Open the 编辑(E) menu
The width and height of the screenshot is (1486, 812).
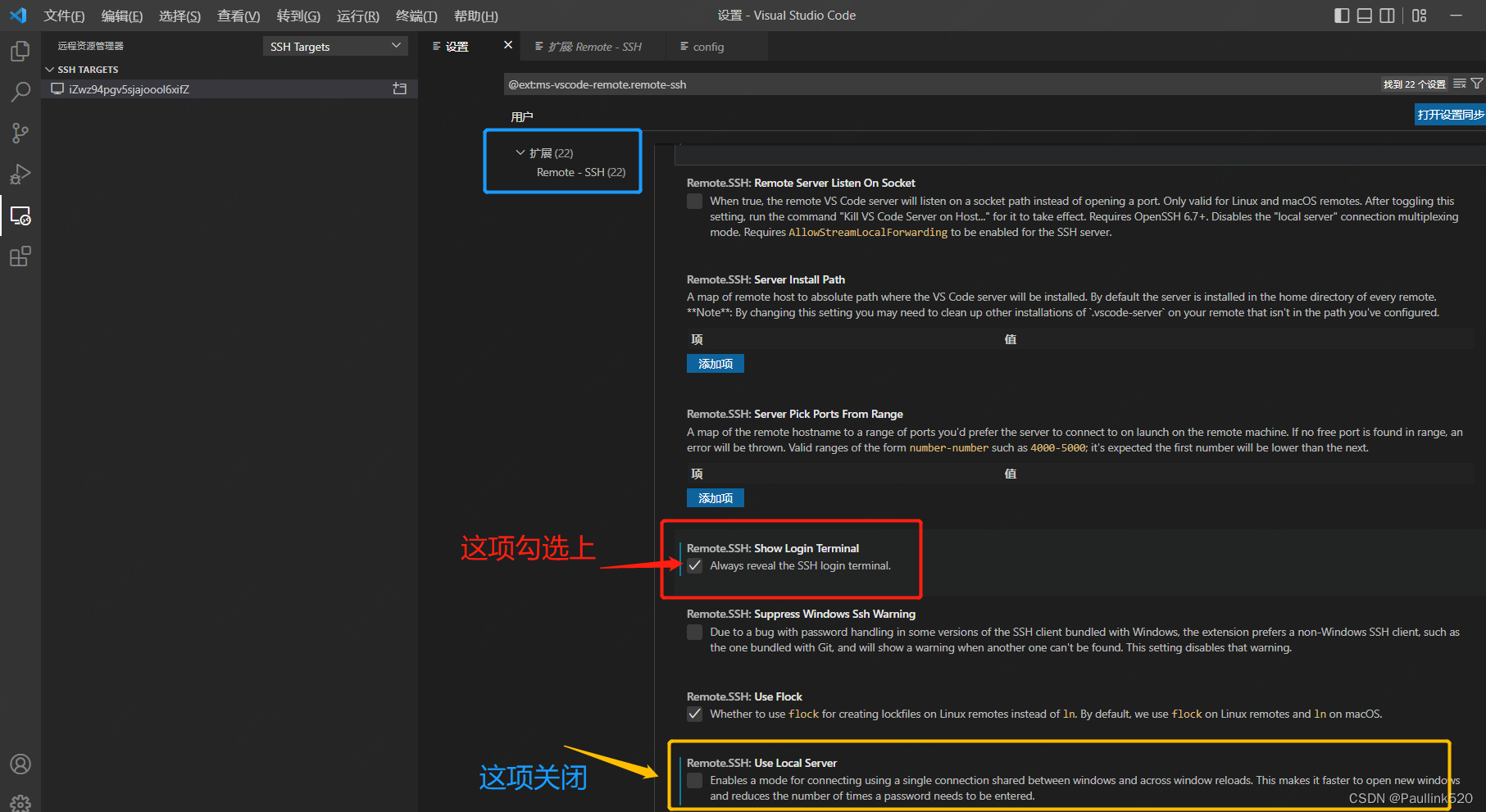click(122, 16)
